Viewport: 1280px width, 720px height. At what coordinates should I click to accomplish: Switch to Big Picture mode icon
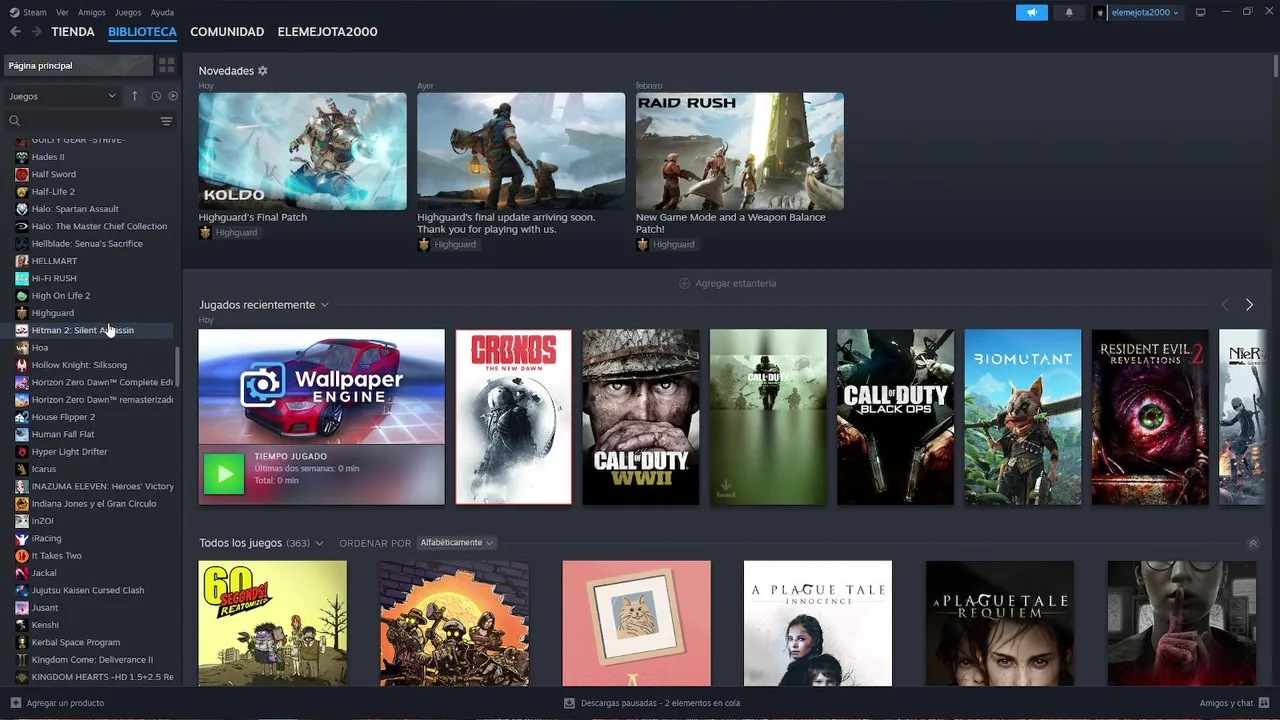tap(1201, 12)
